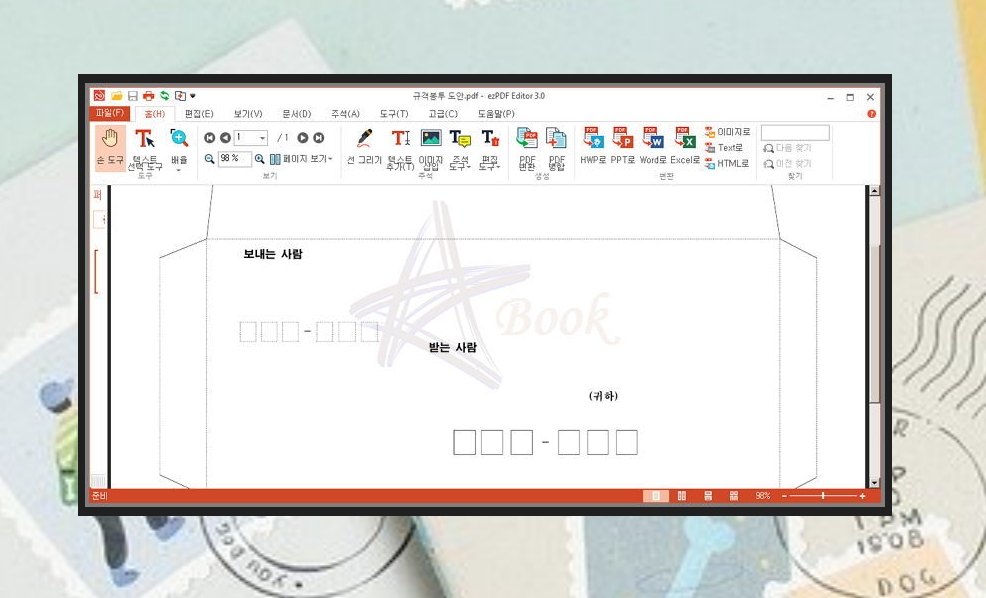This screenshot has height=598, width=986.
Task: Convert to Excel with Excel로 icon
Action: point(685,146)
